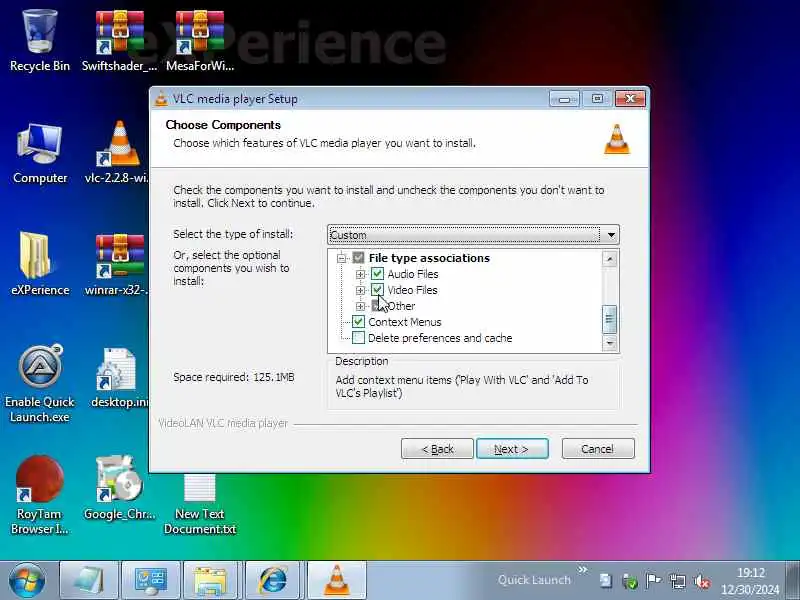Select the Swiftshader archive shortcut icon
This screenshot has height=600, width=800.
click(x=119, y=42)
